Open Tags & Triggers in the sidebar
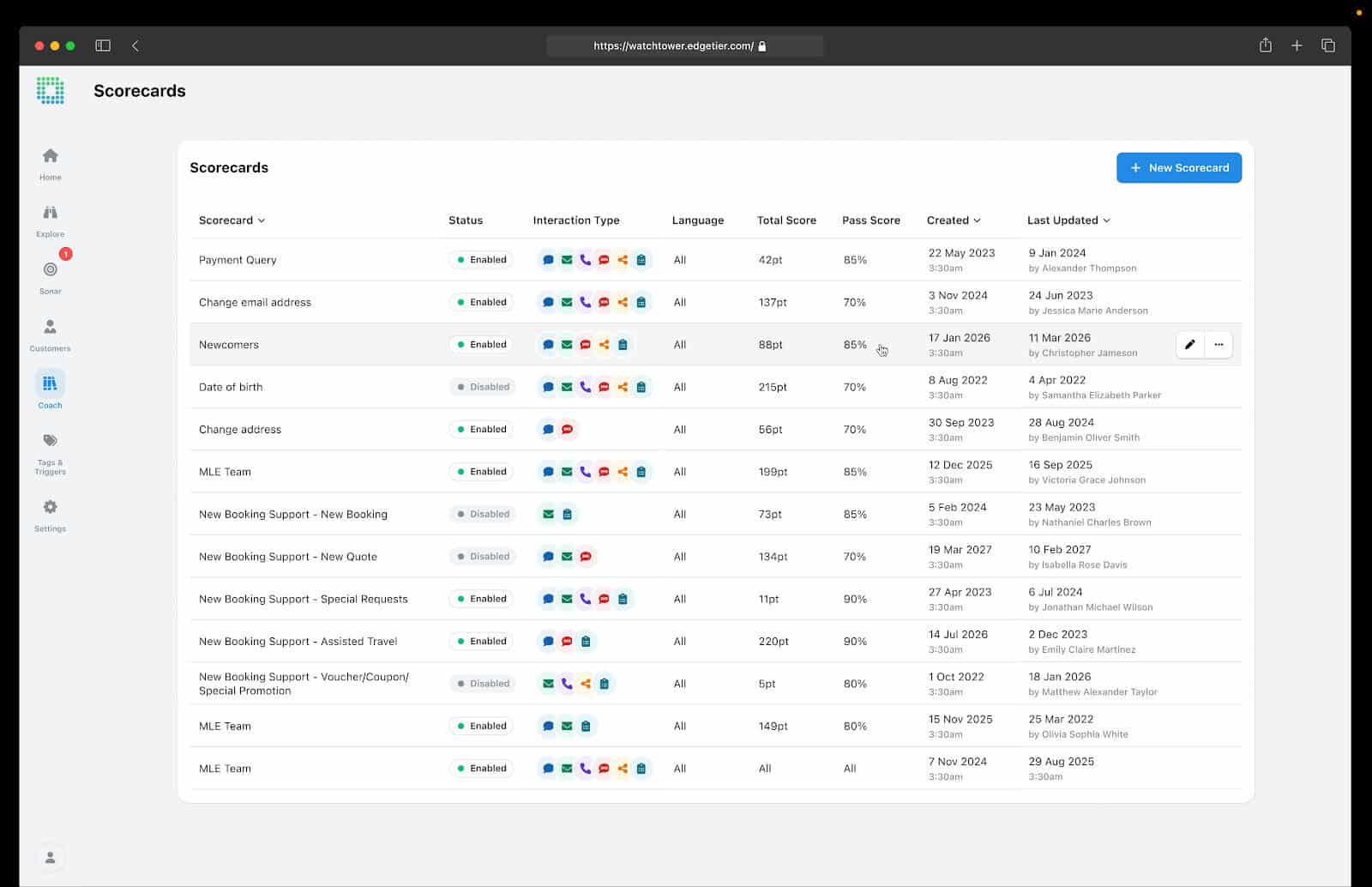 click(51, 441)
